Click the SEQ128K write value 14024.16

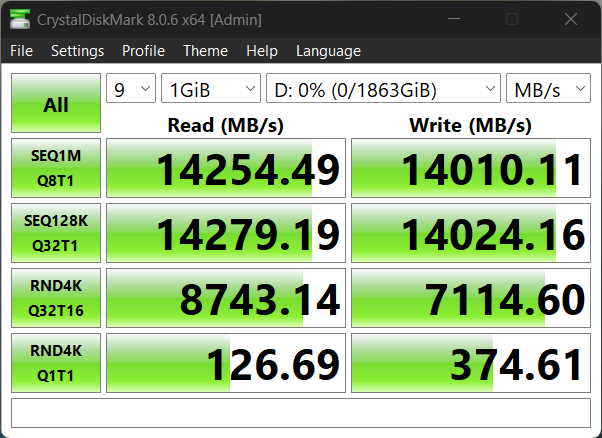point(471,233)
